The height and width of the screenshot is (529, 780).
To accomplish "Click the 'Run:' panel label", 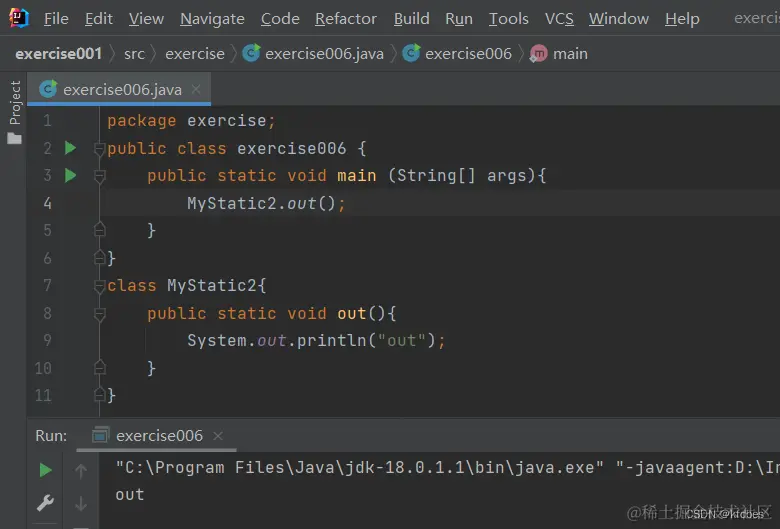I will pyautogui.click(x=51, y=435).
